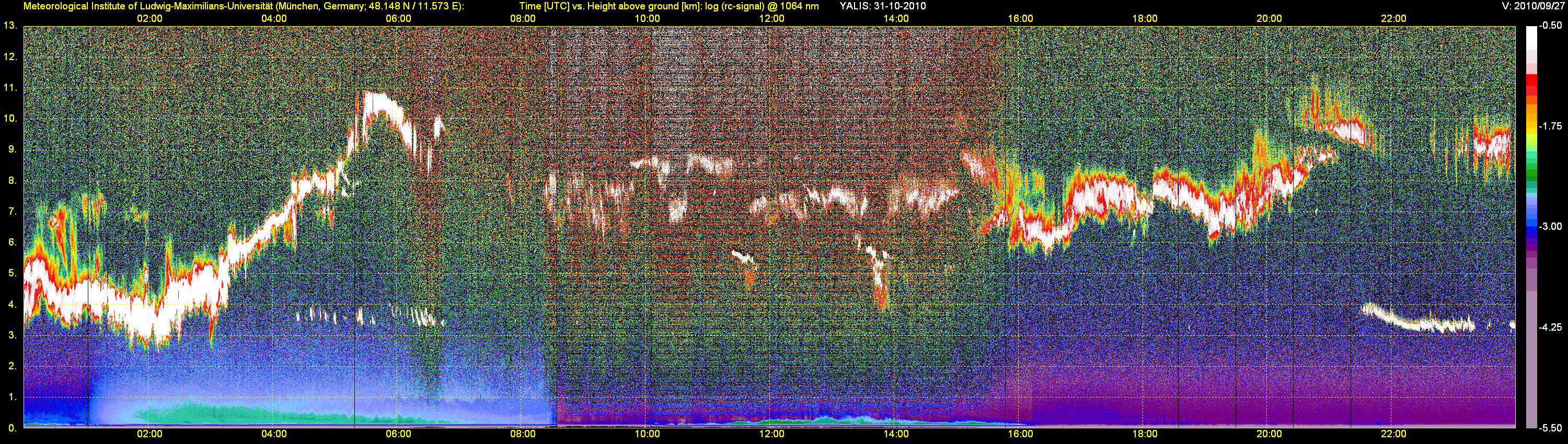Click the 11. km height axis label

pyautogui.click(x=10, y=88)
